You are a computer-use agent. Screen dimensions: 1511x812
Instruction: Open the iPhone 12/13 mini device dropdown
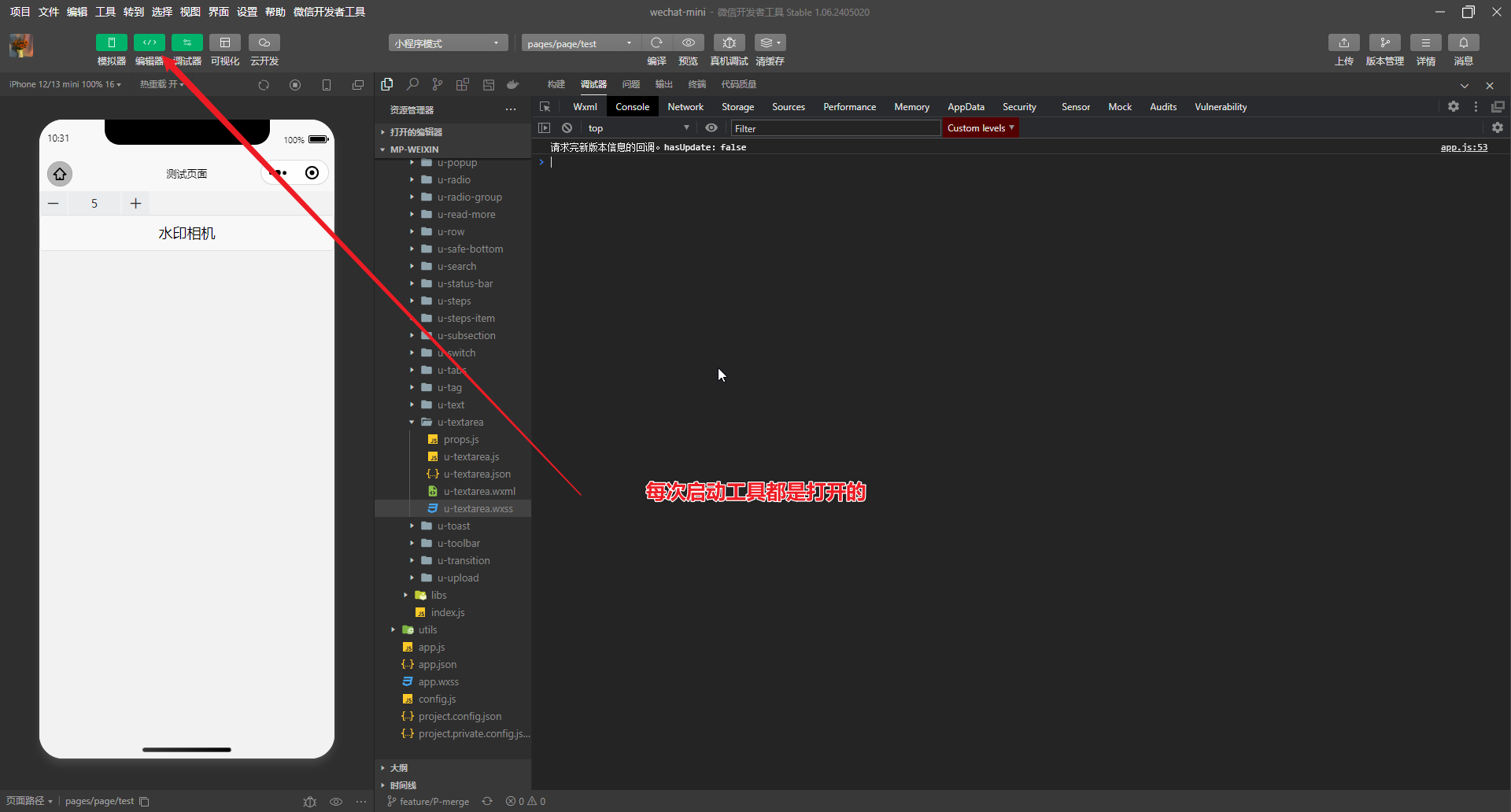coord(65,84)
